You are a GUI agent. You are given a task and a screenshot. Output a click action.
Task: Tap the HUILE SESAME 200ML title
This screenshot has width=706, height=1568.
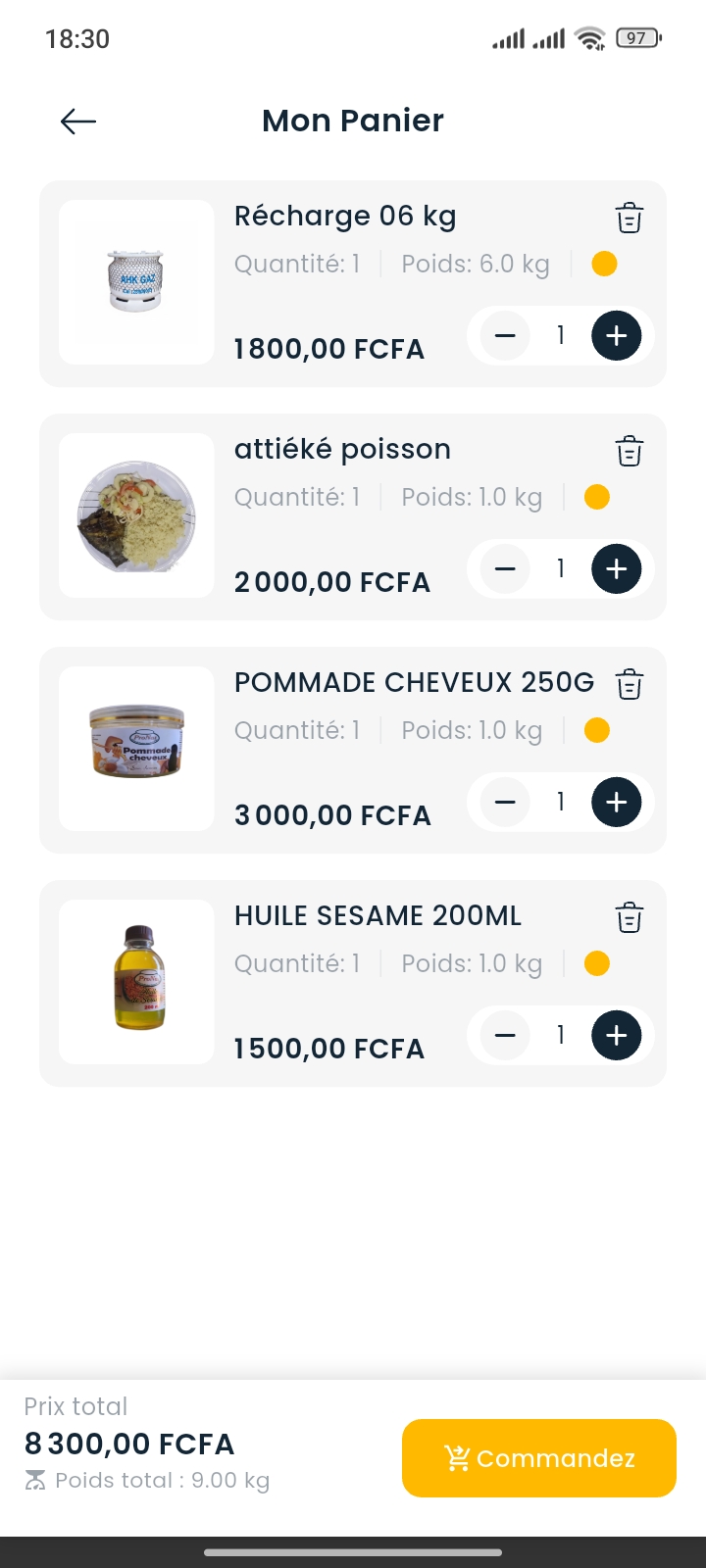point(378,915)
